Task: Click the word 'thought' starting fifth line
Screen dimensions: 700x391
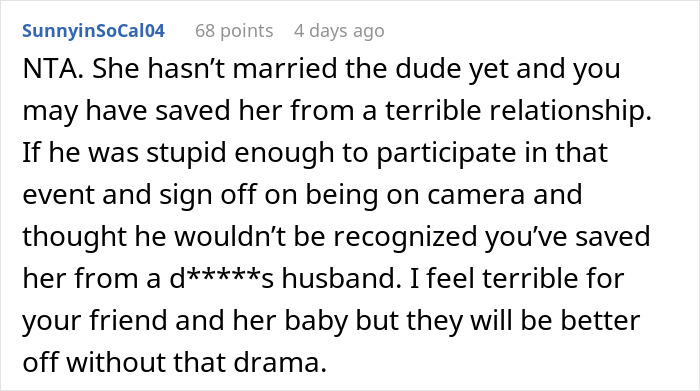Action: (75, 237)
